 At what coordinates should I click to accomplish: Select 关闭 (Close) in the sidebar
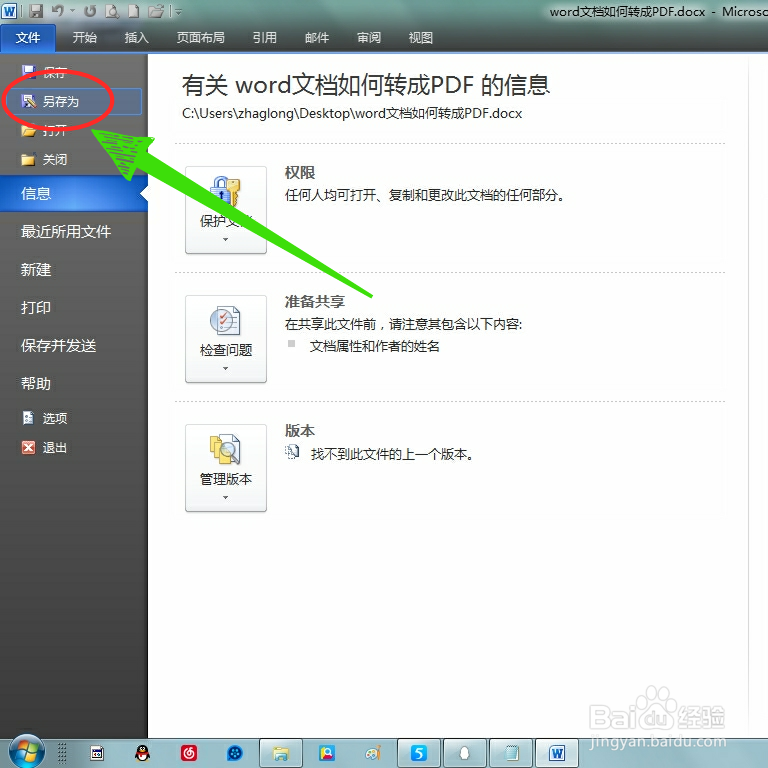tap(54, 159)
